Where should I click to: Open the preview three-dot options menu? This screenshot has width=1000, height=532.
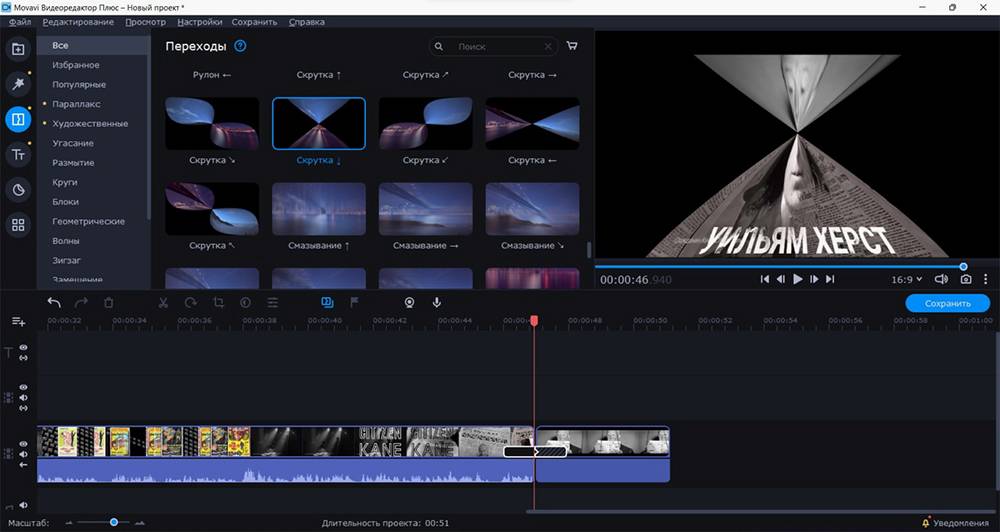click(x=985, y=279)
